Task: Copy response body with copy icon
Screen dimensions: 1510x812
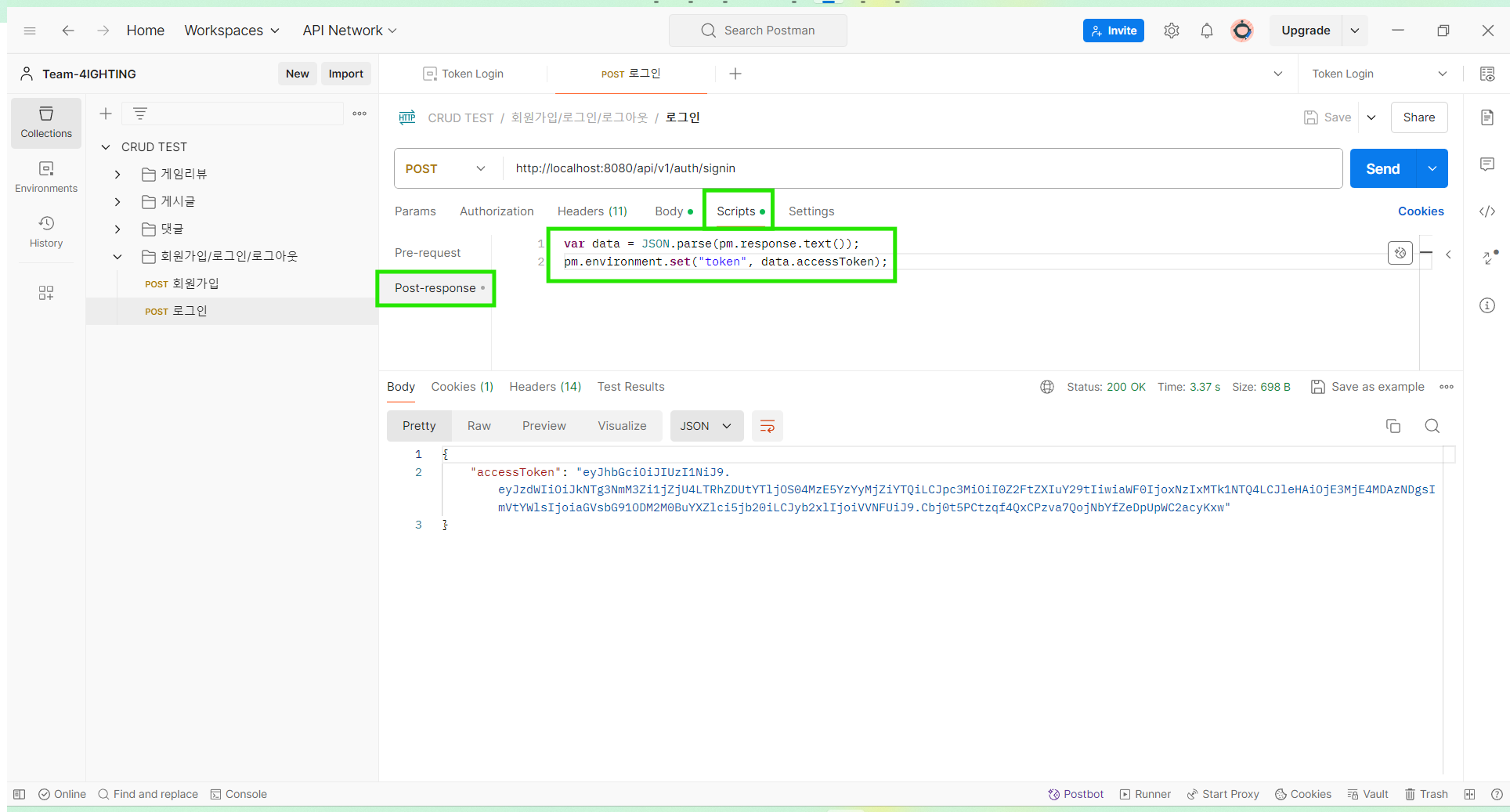Action: 1393,426
